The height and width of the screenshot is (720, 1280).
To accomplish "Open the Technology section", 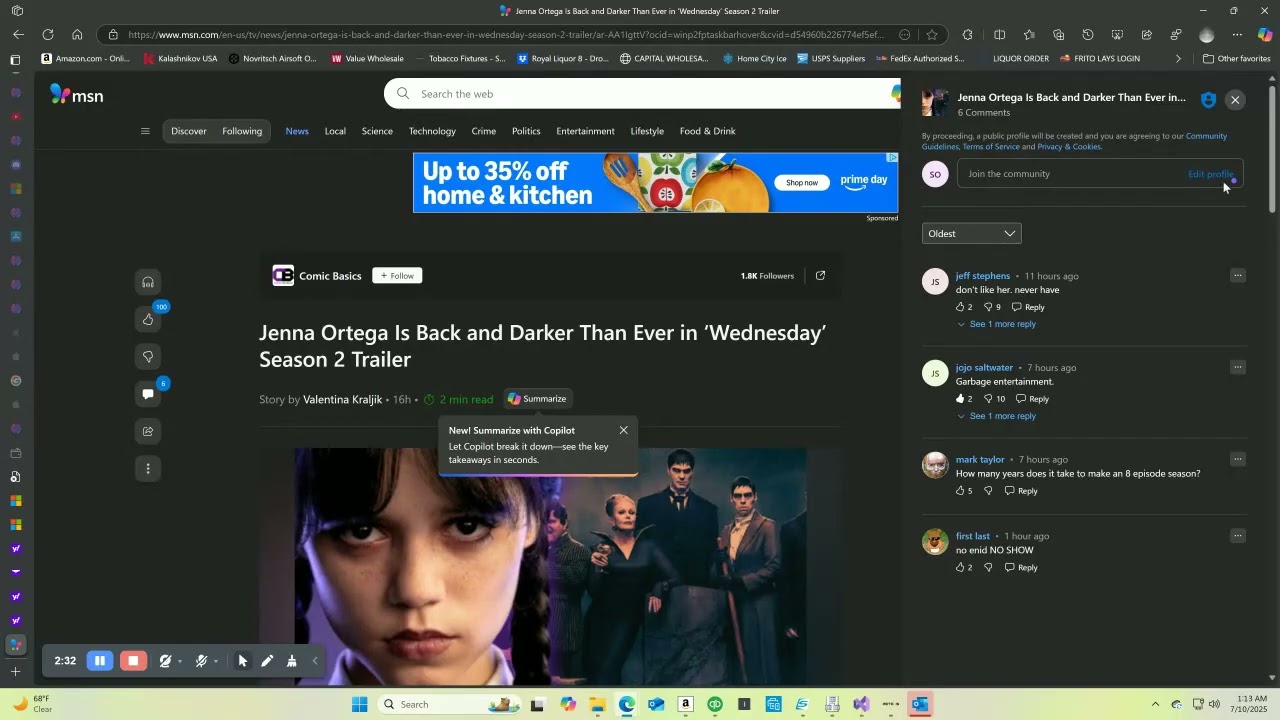I will pyautogui.click(x=432, y=131).
